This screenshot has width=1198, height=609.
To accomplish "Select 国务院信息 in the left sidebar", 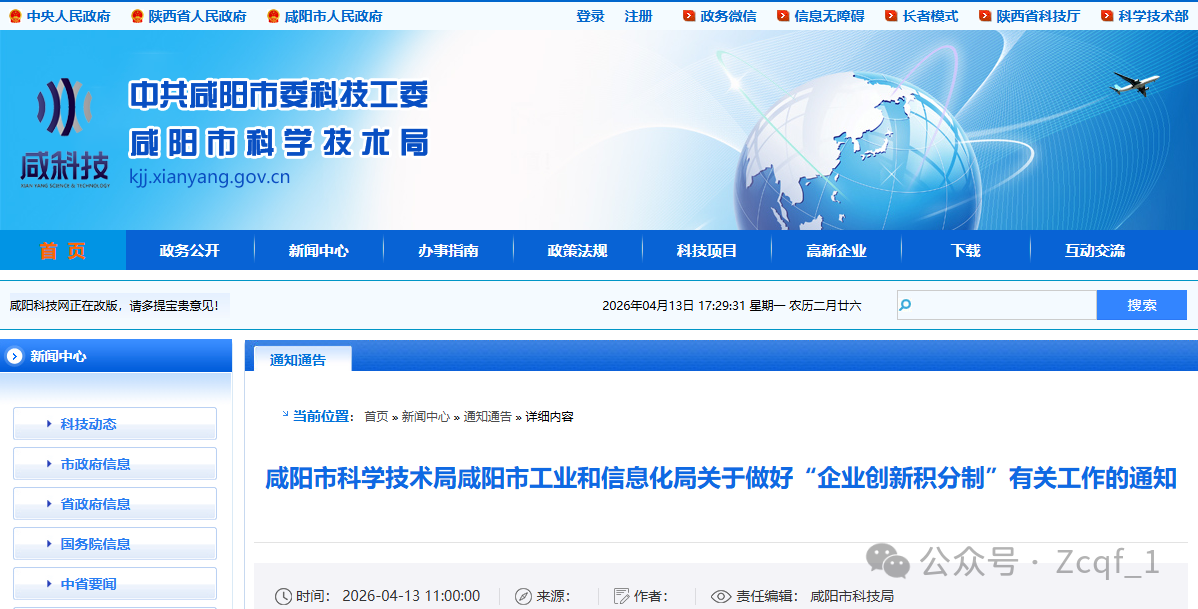I will click(114, 544).
